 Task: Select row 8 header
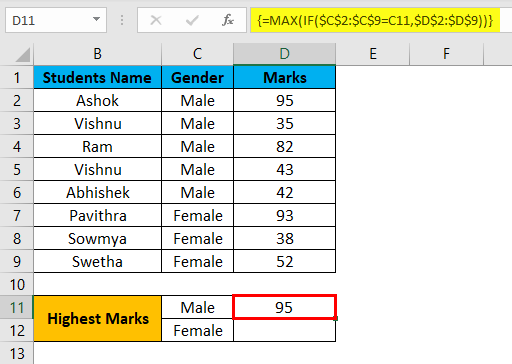click(17, 238)
